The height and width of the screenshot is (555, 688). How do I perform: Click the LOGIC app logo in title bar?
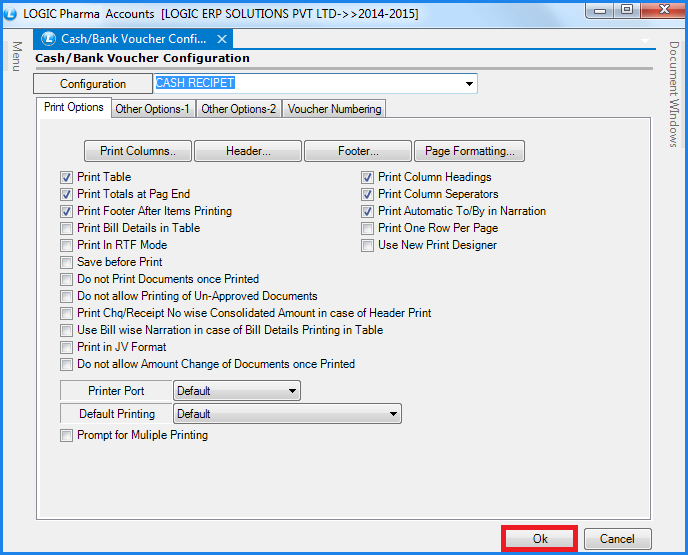tap(10, 14)
